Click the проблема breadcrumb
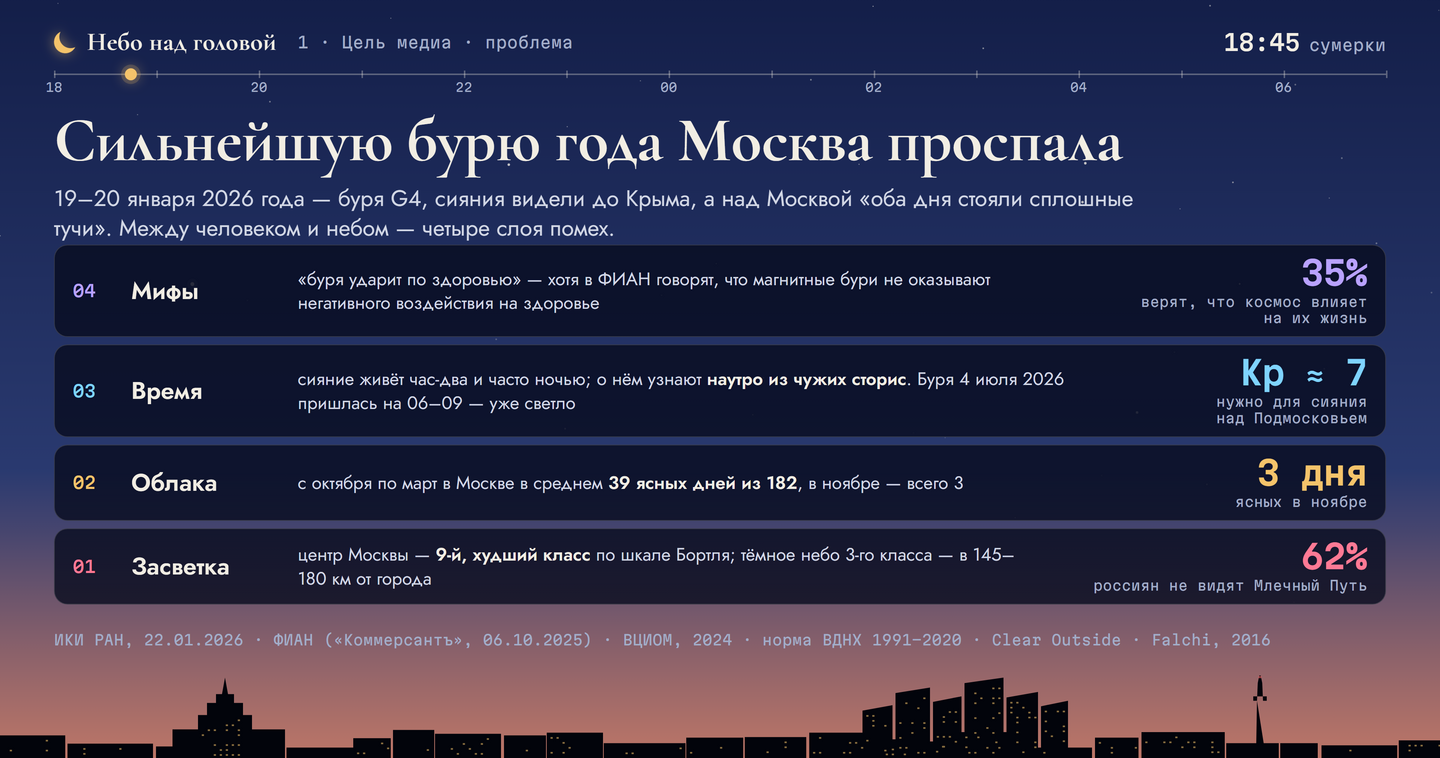1440x758 pixels. tap(529, 43)
